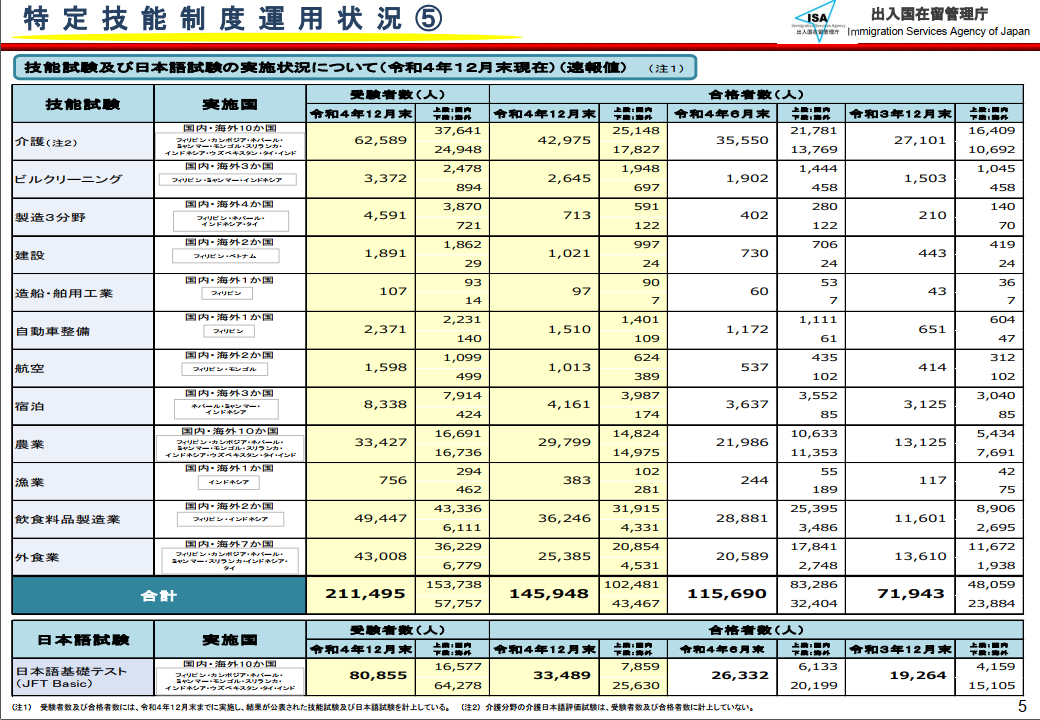
Task: Select the 航空 row label
Action: click(30, 369)
